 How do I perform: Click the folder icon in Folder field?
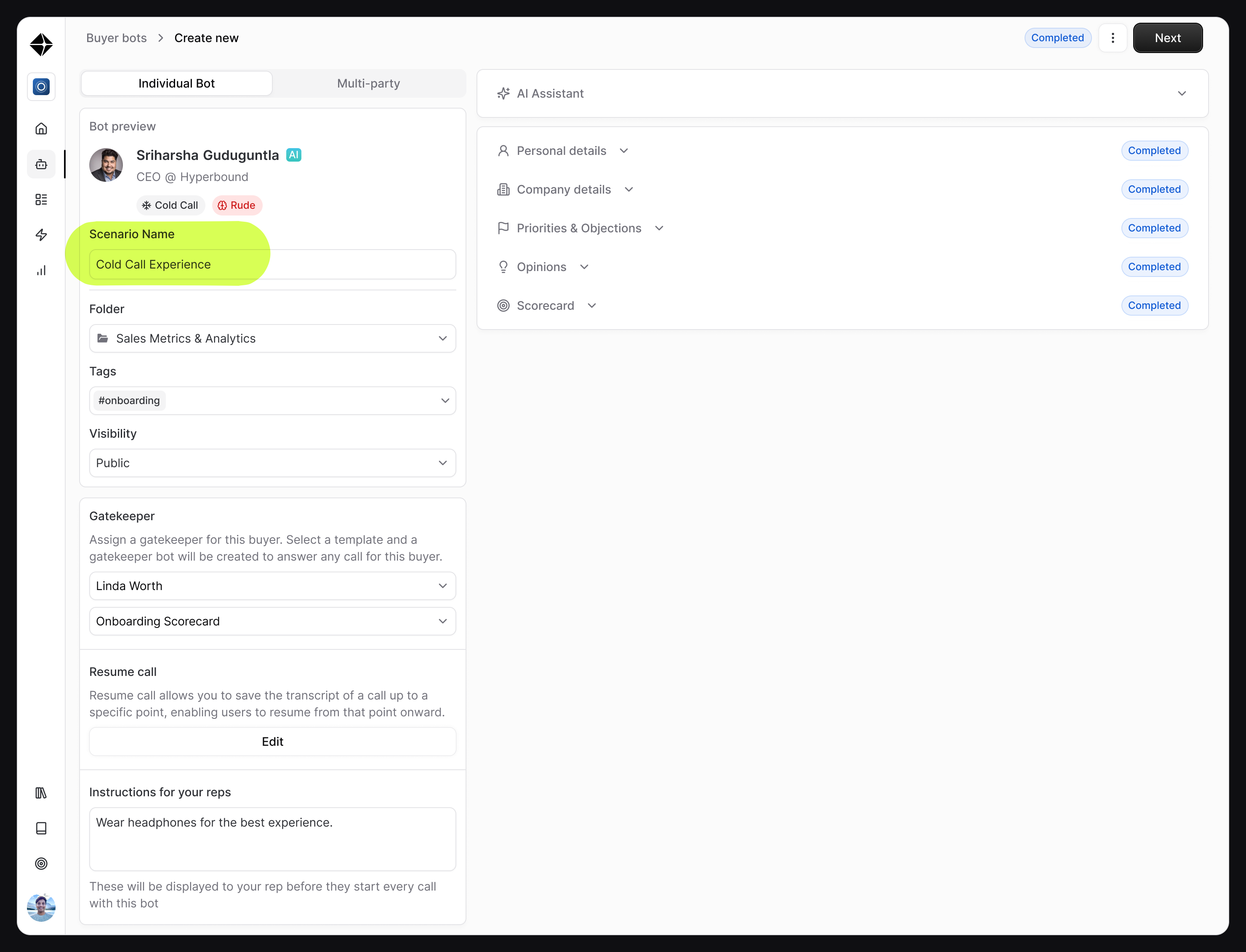103,338
